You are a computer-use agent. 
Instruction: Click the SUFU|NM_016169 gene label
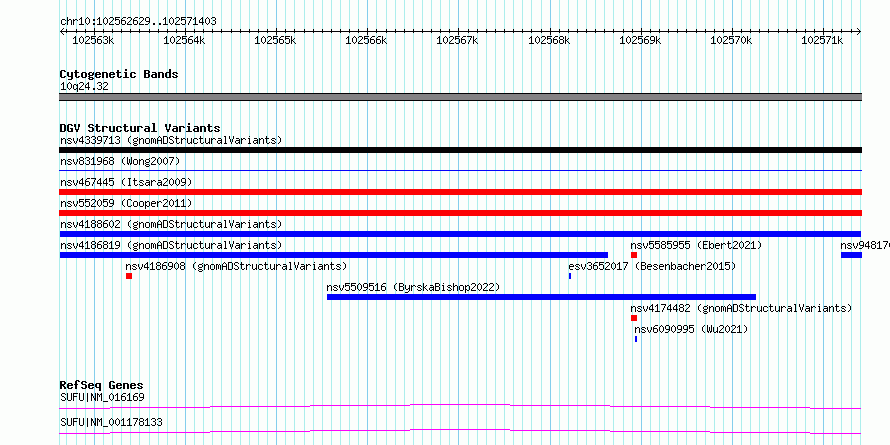point(102,397)
